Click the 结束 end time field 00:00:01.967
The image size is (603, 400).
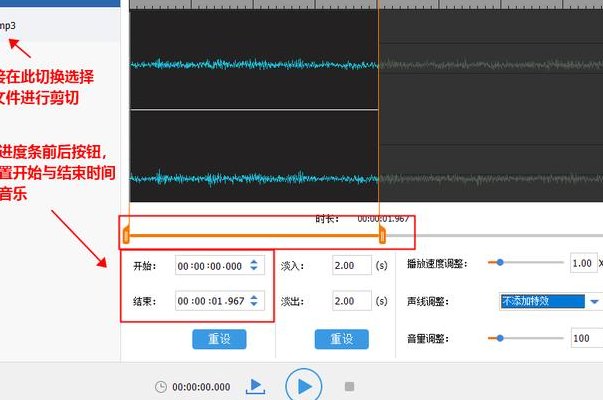(x=220, y=300)
